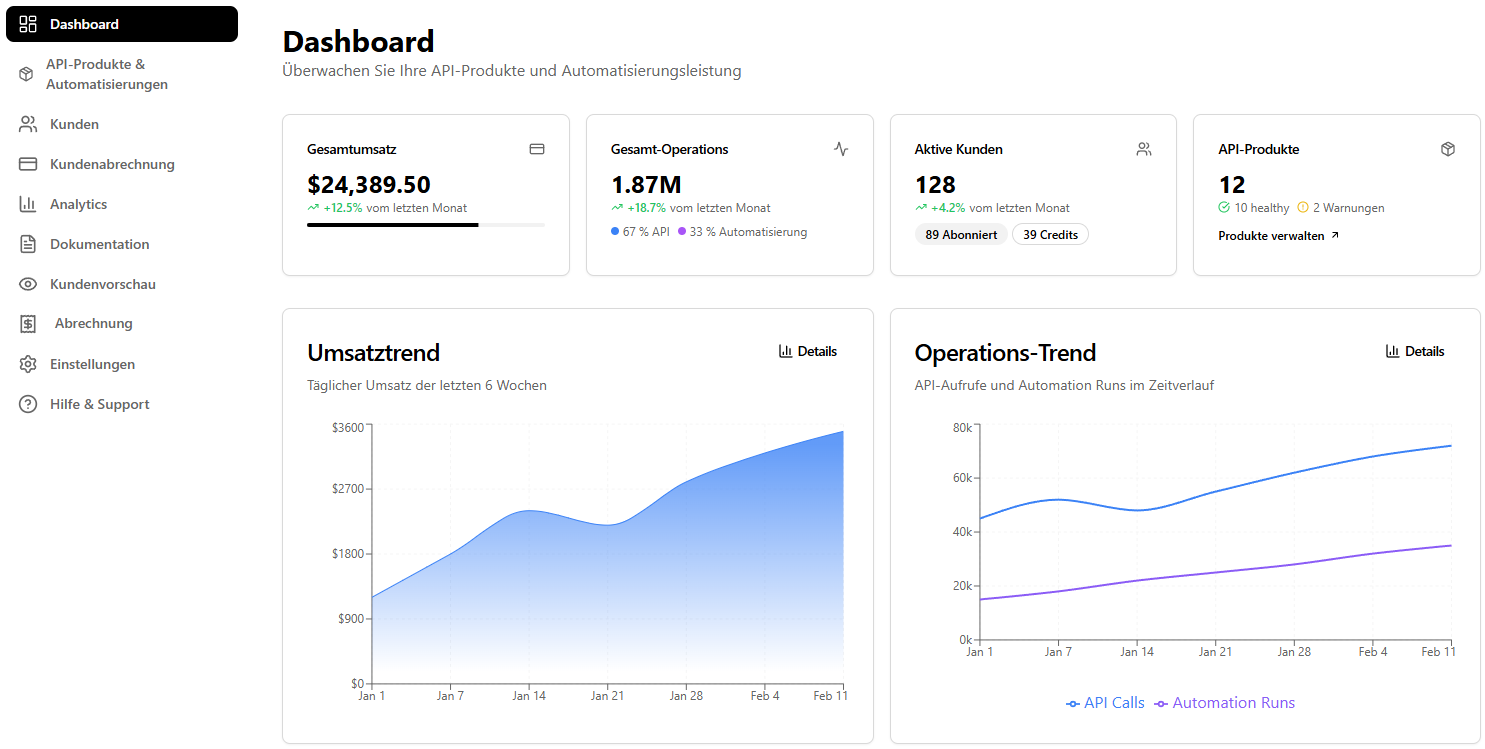Click the package icon on API-Produkte card
Screen dimensions: 1485x749
coord(1448,148)
